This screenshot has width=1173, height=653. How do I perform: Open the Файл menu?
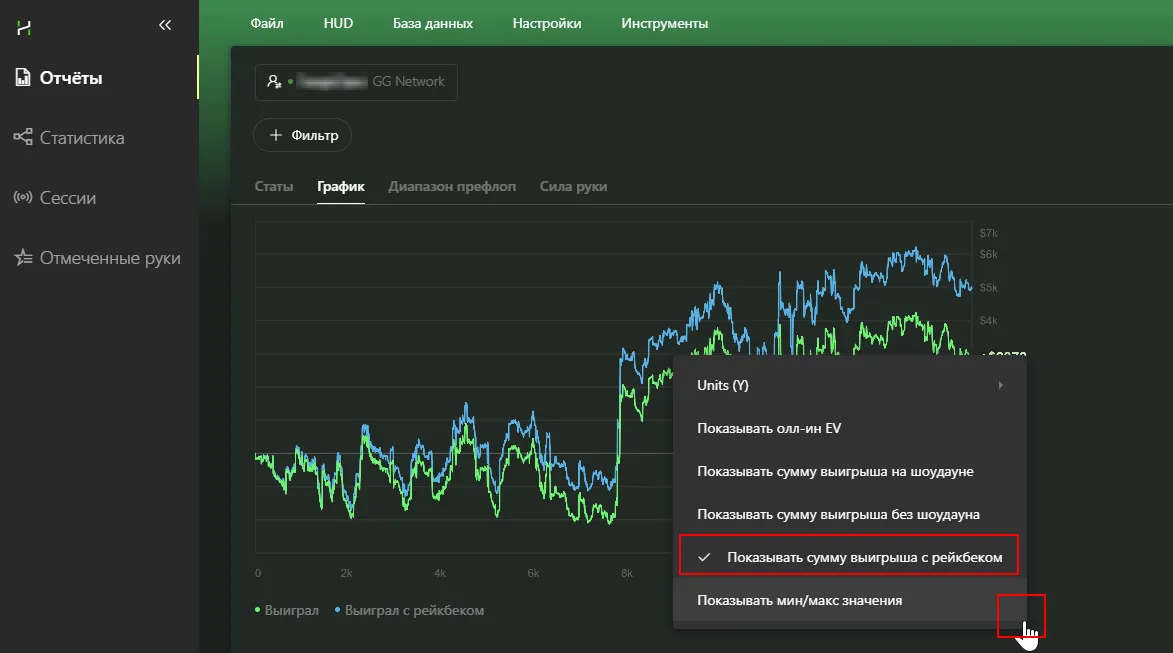(x=266, y=23)
